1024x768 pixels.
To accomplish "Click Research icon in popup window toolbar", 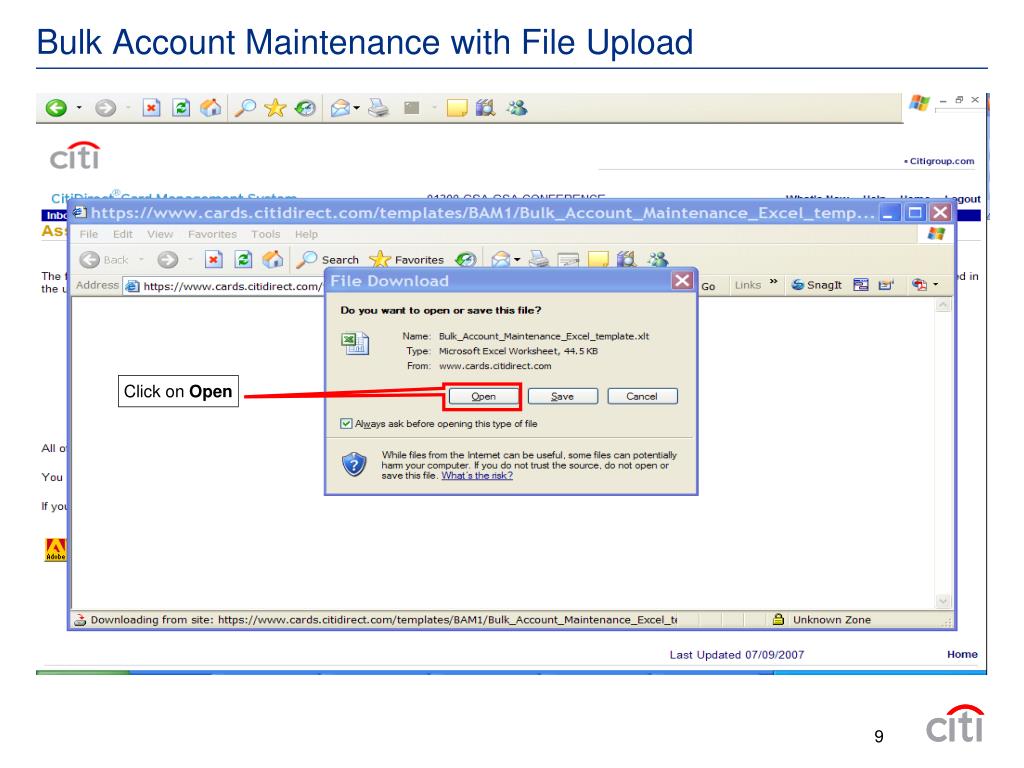I will pos(626,260).
